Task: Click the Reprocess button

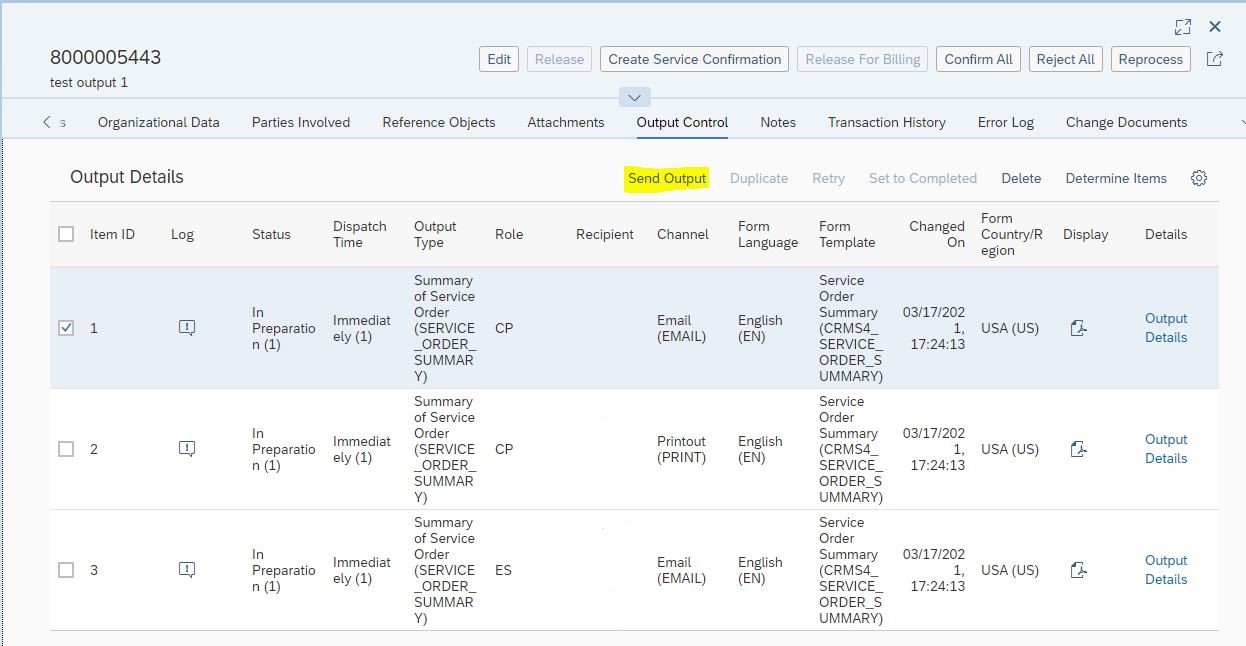Action: pyautogui.click(x=1151, y=59)
